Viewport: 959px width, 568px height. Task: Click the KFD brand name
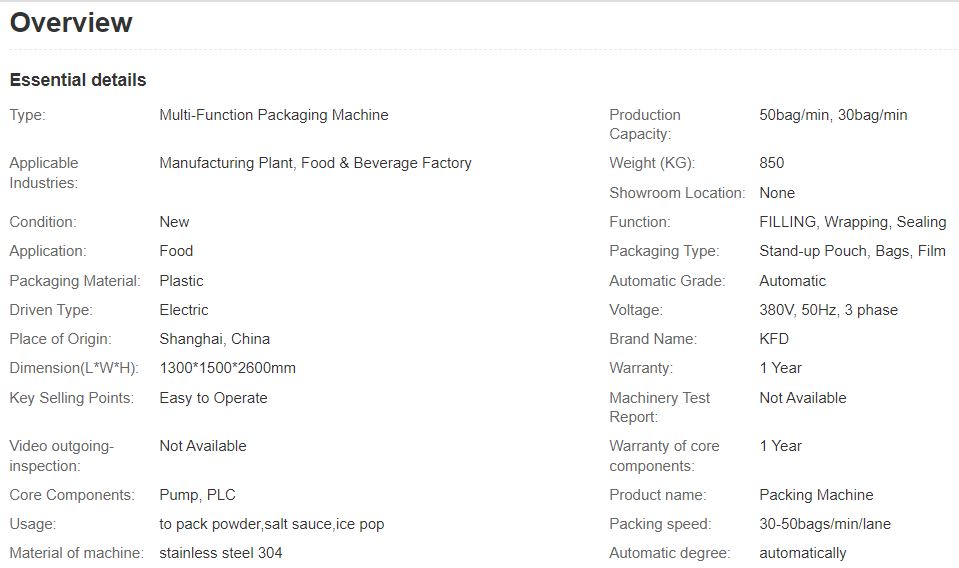[774, 339]
